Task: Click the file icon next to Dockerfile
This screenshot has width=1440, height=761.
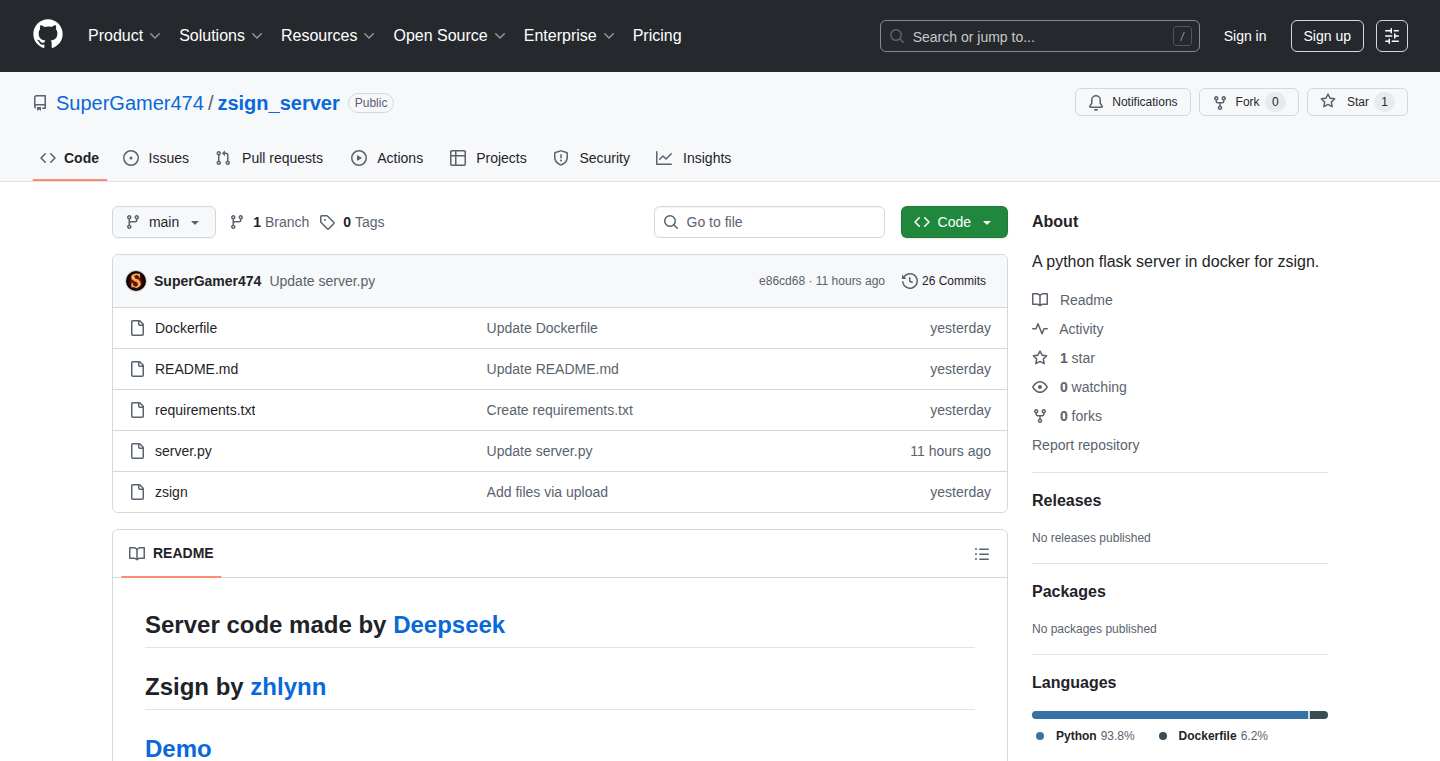Action: (138, 328)
